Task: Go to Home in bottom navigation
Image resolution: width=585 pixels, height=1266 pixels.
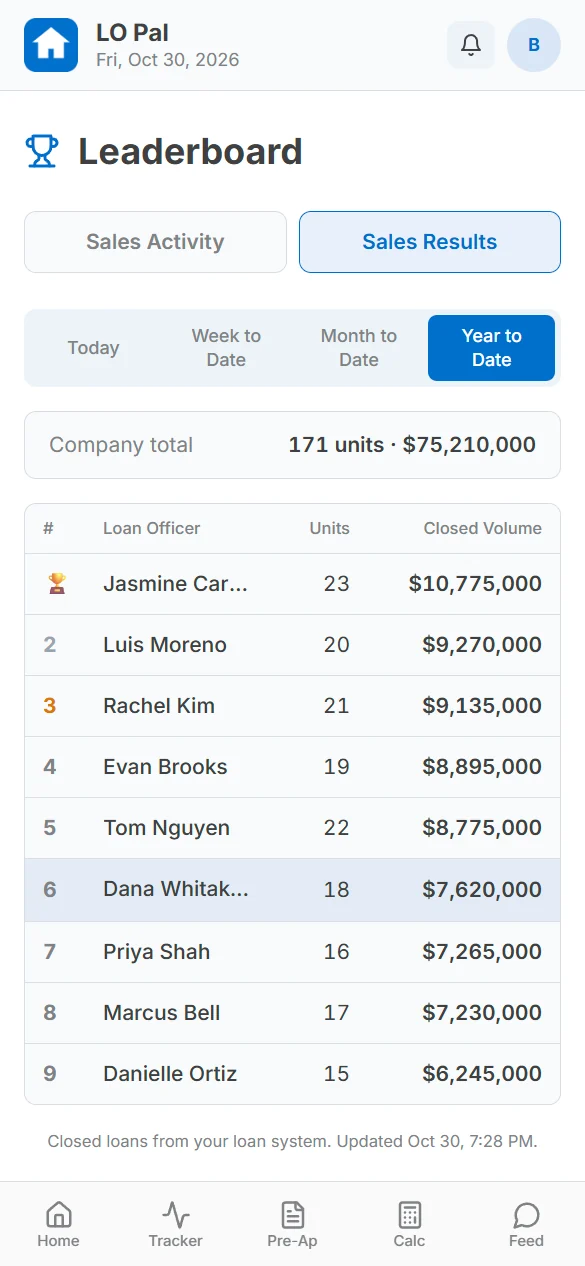Action: [x=58, y=1225]
